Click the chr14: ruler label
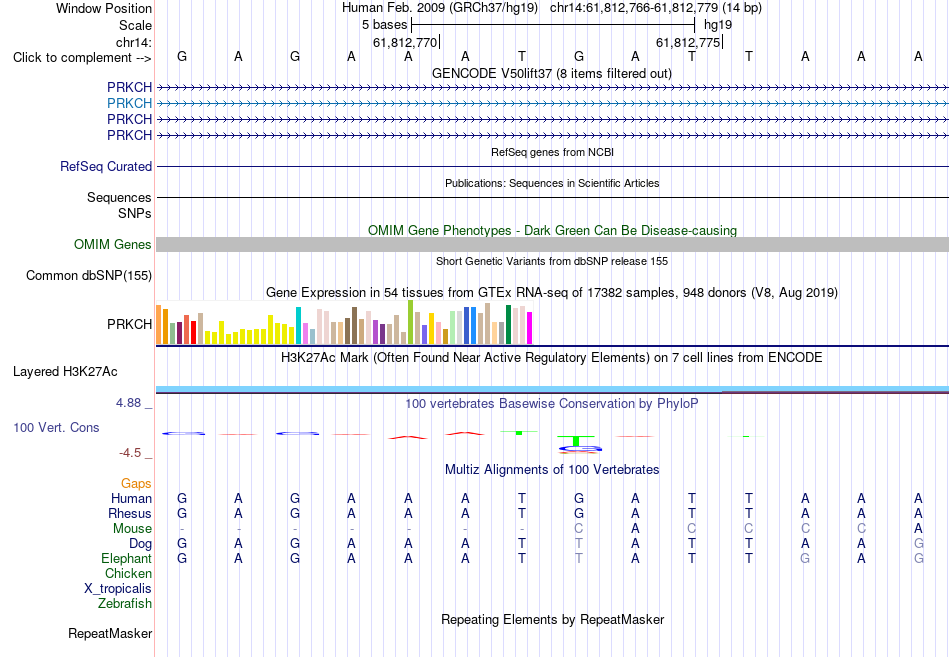 tap(133, 42)
